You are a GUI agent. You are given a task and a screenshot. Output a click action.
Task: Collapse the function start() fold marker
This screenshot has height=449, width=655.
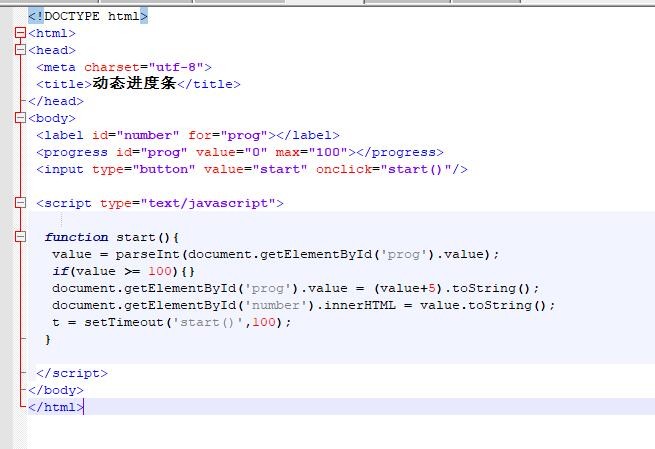[x=20, y=237]
